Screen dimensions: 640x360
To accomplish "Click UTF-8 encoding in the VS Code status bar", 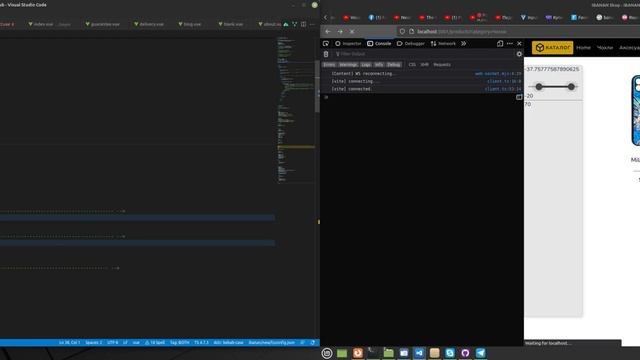I will [112, 342].
